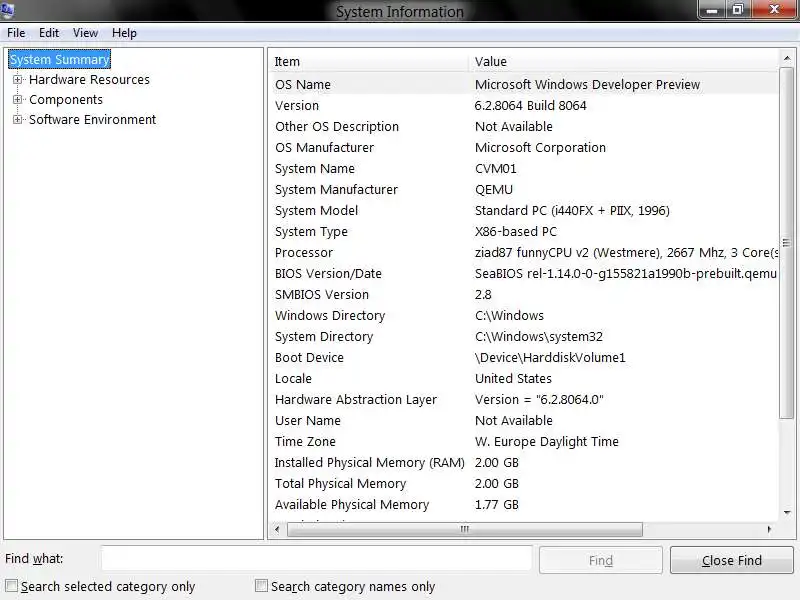800x600 pixels.
Task: Click the vertical scrollbar down arrow
Action: pyautogui.click(x=787, y=513)
